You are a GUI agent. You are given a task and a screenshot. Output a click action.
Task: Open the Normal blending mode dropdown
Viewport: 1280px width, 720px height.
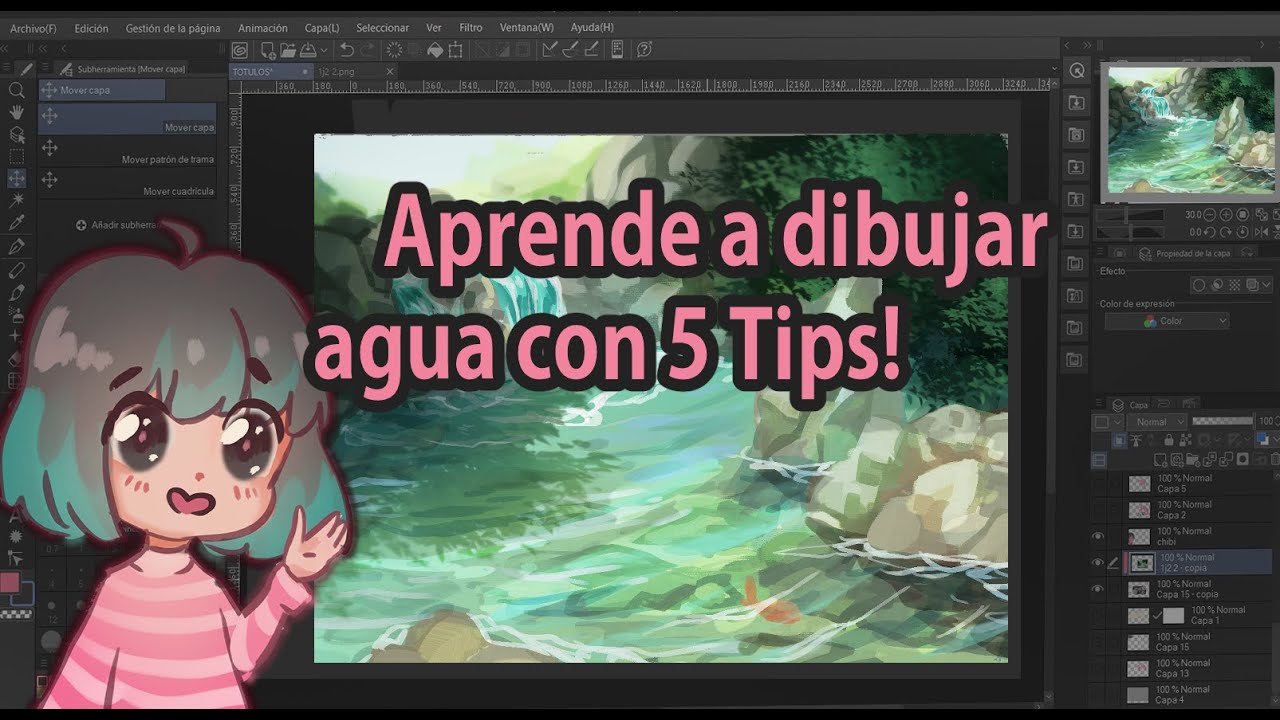click(x=1157, y=422)
